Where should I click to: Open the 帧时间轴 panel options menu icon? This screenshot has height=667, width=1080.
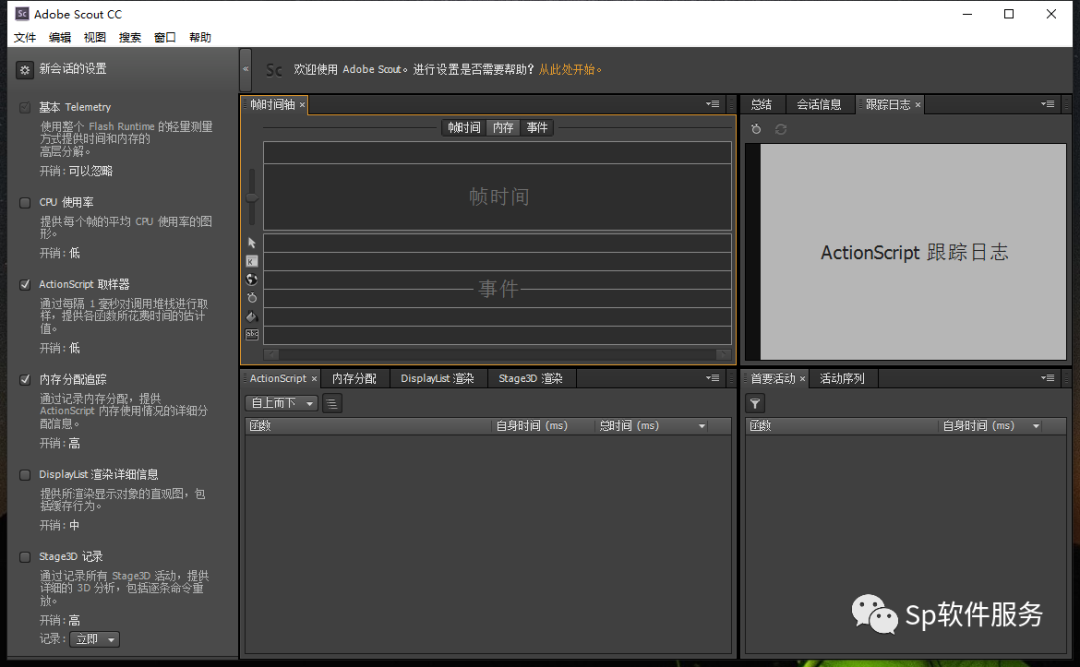[x=712, y=104]
